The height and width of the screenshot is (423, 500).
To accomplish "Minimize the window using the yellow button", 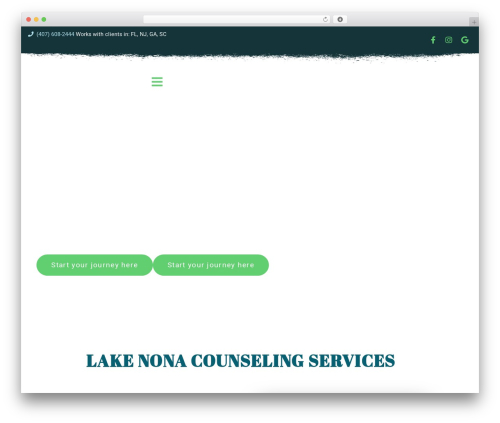I will click(36, 20).
